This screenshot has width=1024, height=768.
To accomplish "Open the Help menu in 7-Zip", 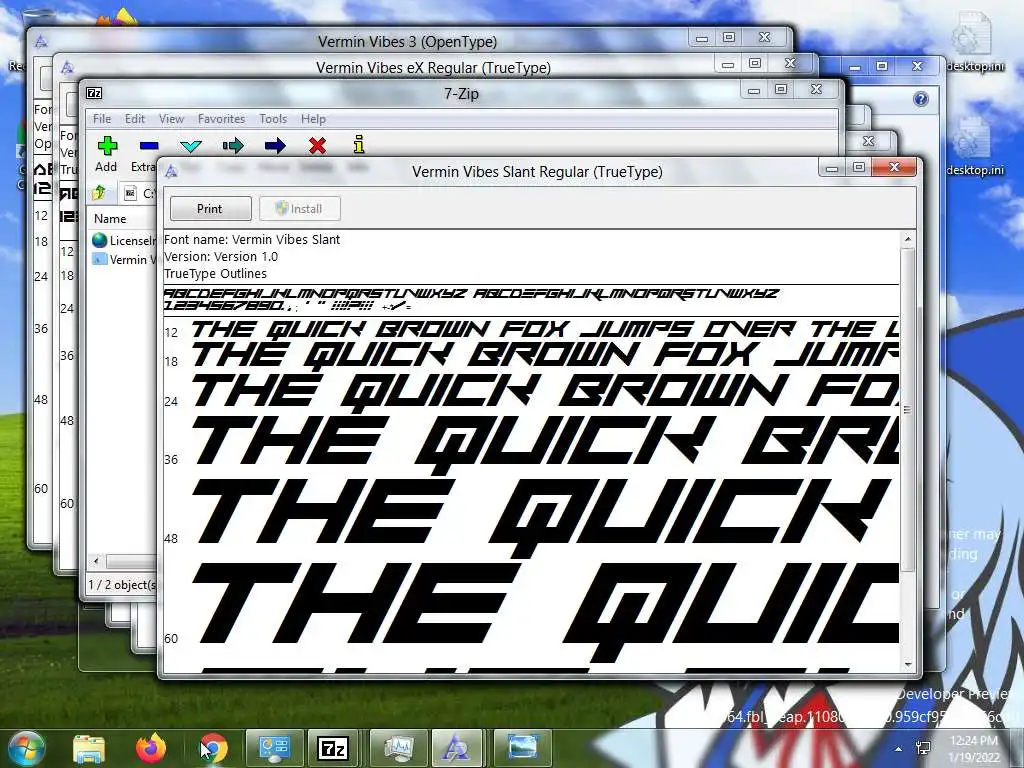I will click(x=313, y=119).
